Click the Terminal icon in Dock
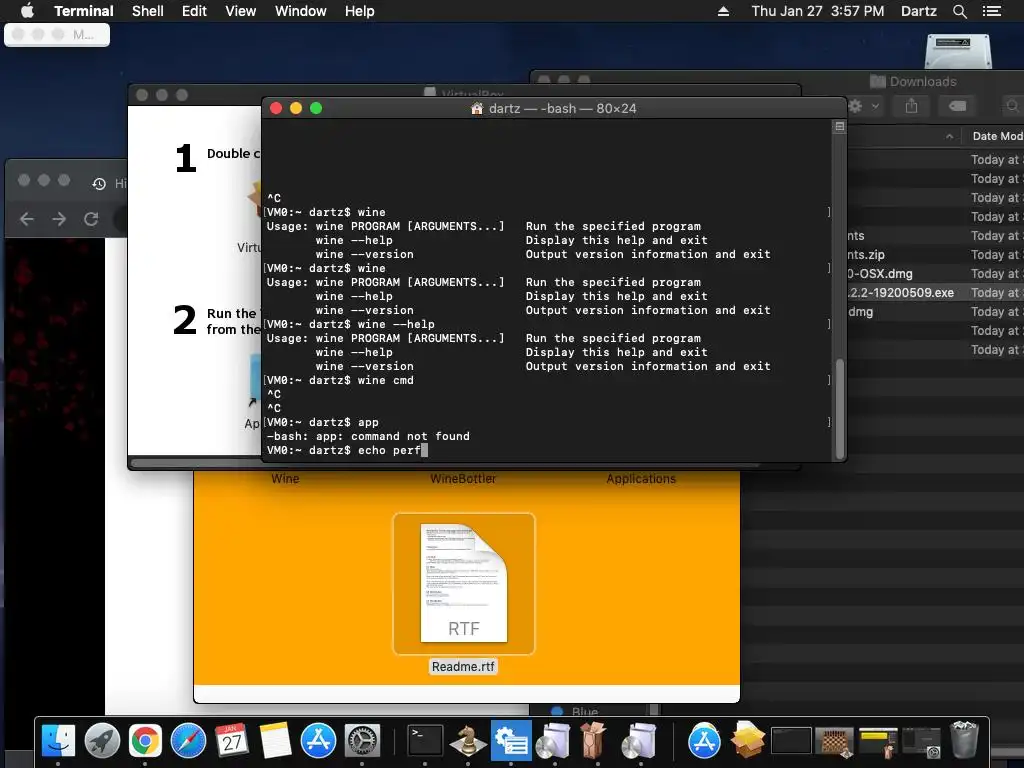 [x=424, y=741]
